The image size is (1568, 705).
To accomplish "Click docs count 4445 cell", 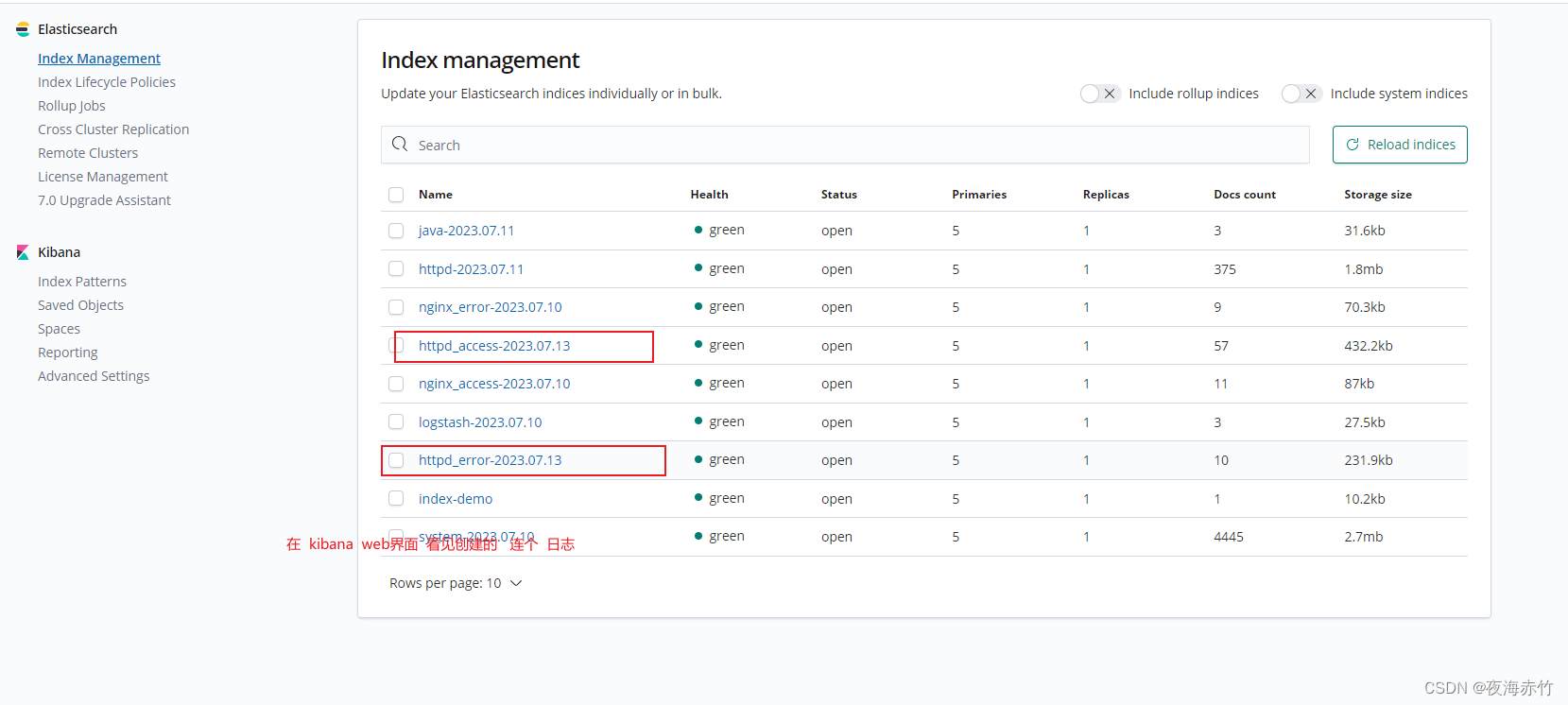I will (1229, 537).
